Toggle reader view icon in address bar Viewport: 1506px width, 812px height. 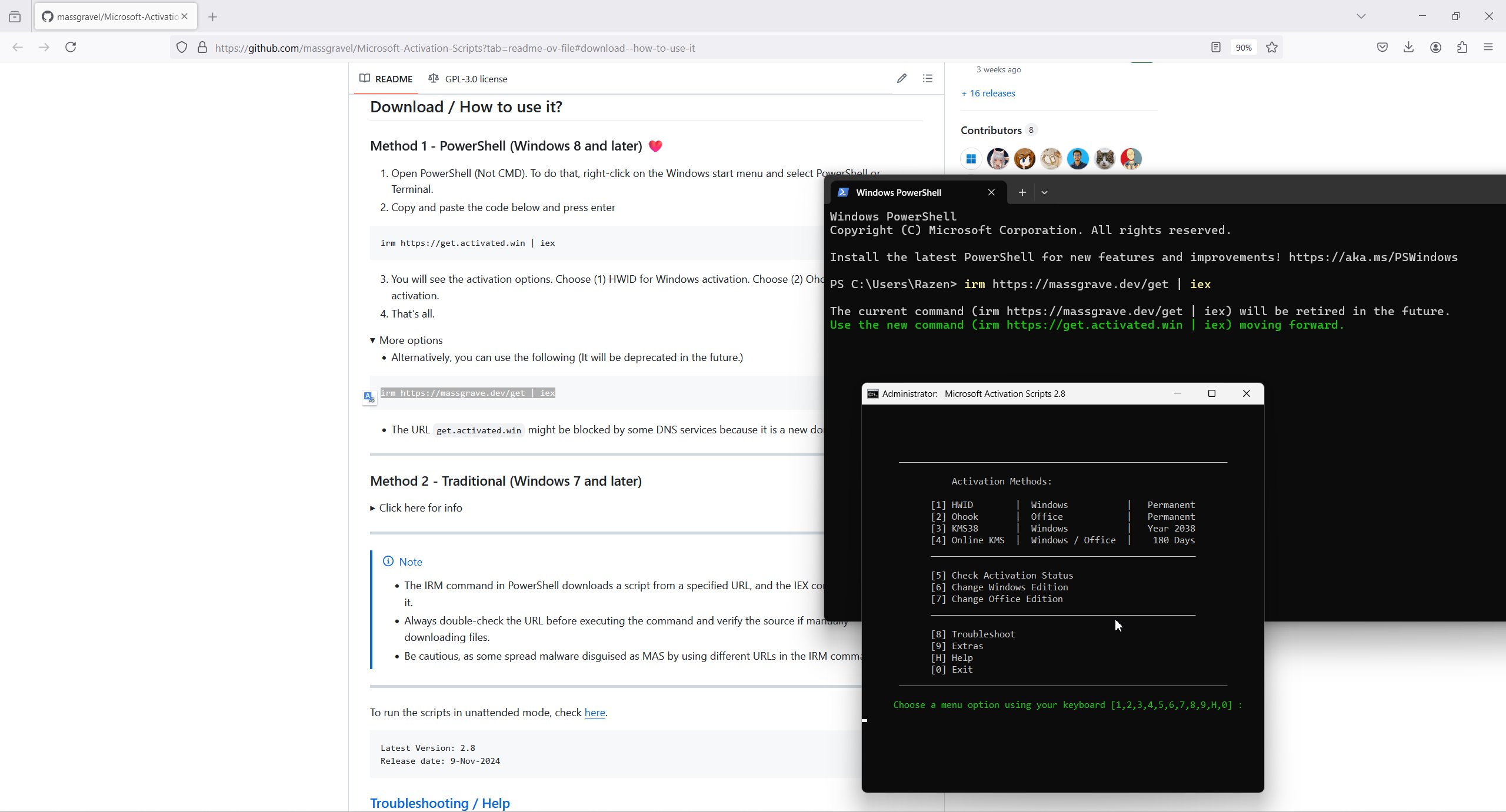point(1216,47)
